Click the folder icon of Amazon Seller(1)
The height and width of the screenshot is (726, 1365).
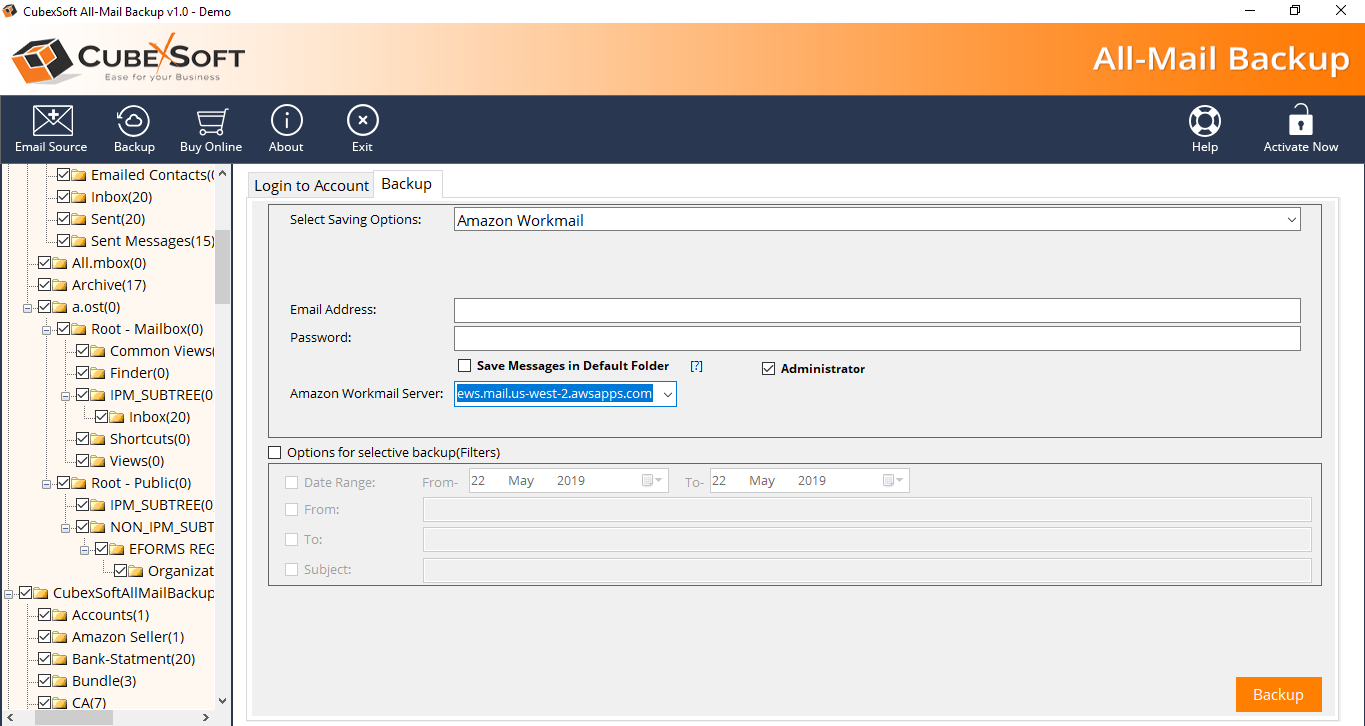(61, 637)
